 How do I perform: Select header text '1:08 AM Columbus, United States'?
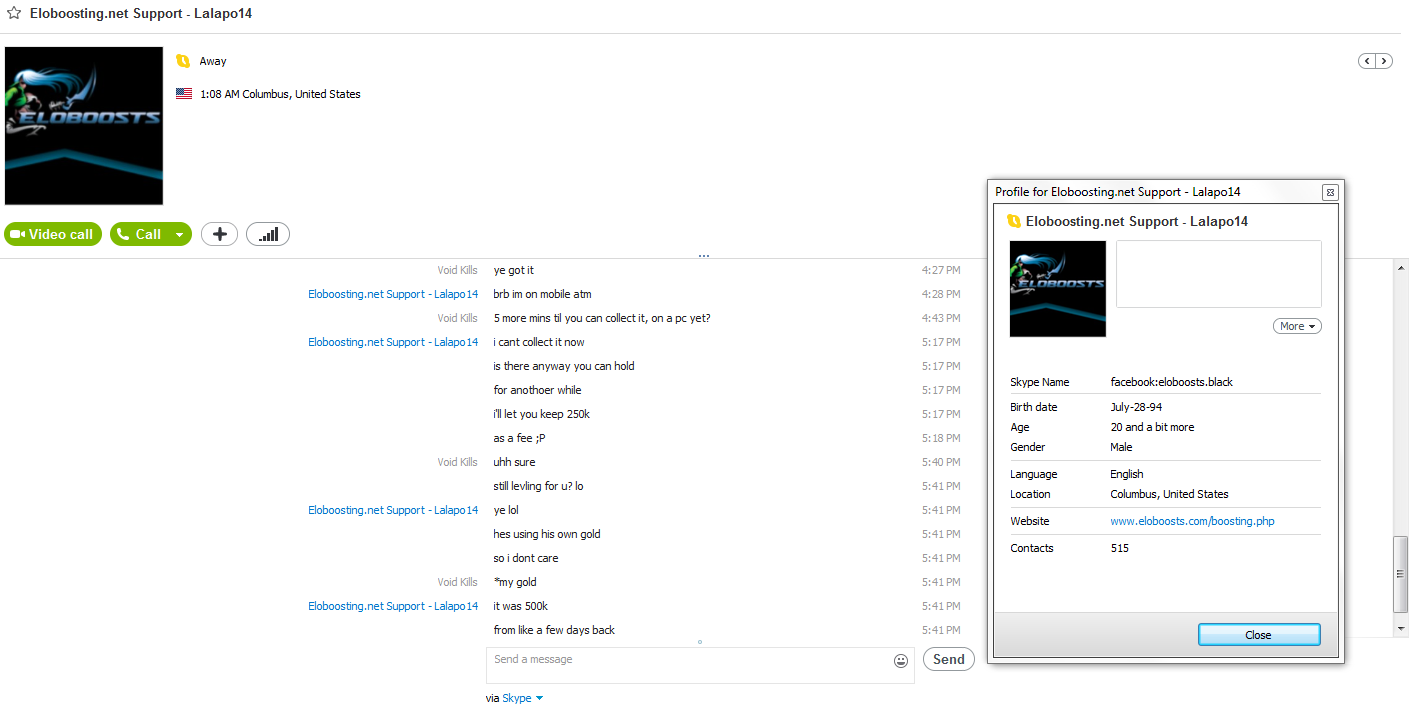click(x=280, y=94)
